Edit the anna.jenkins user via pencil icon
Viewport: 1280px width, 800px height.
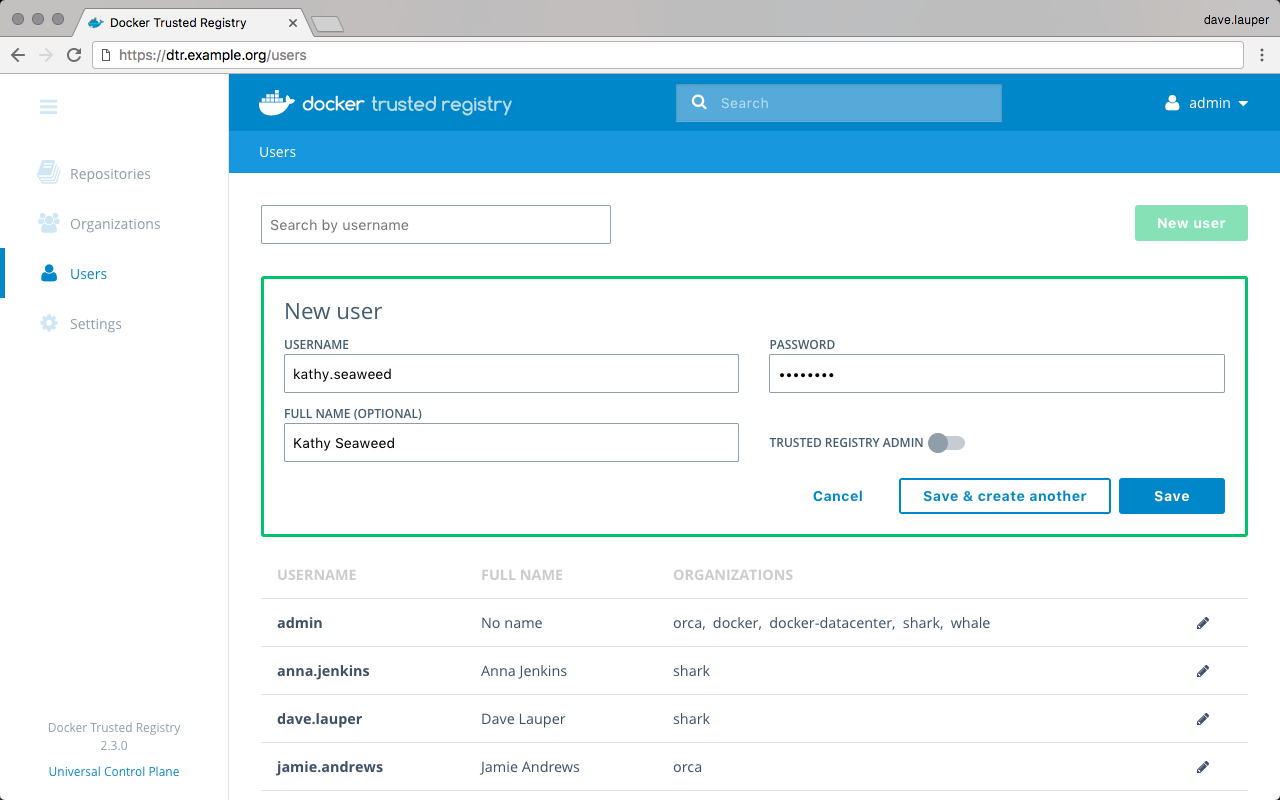(1203, 671)
